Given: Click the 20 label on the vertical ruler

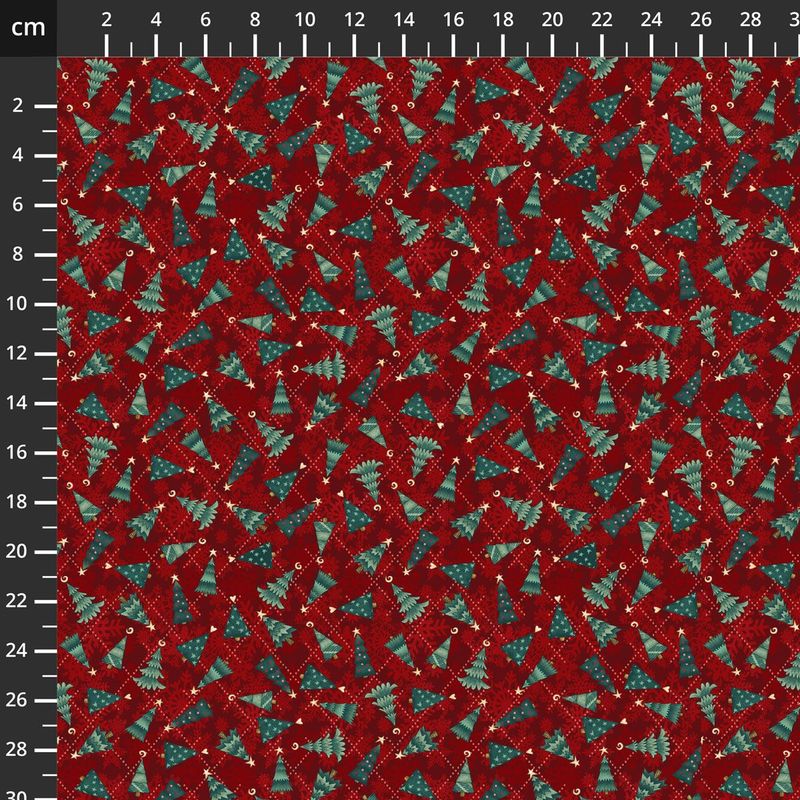Looking at the screenshot, I should pos(16,551).
